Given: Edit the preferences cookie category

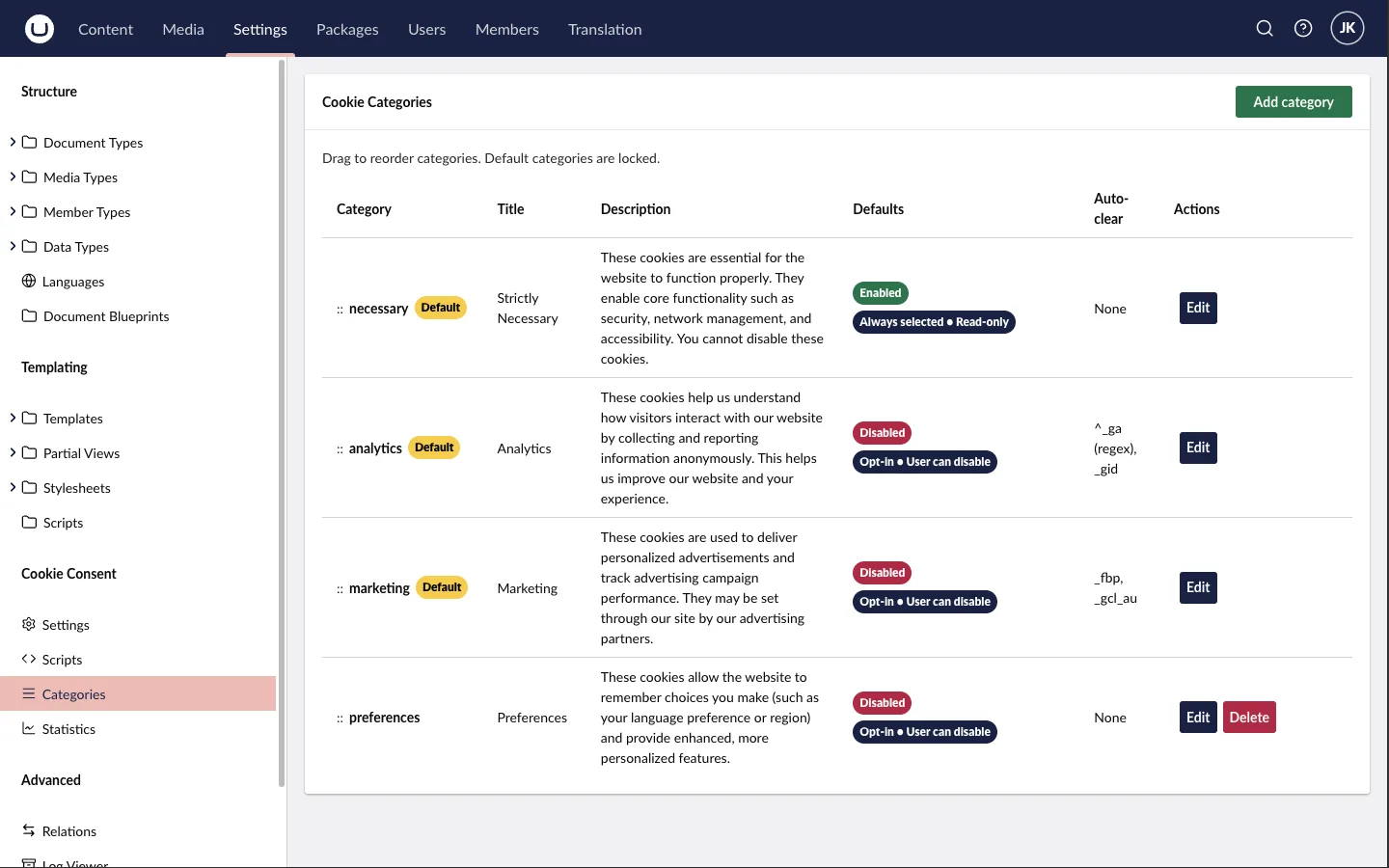Looking at the screenshot, I should click(1198, 718).
